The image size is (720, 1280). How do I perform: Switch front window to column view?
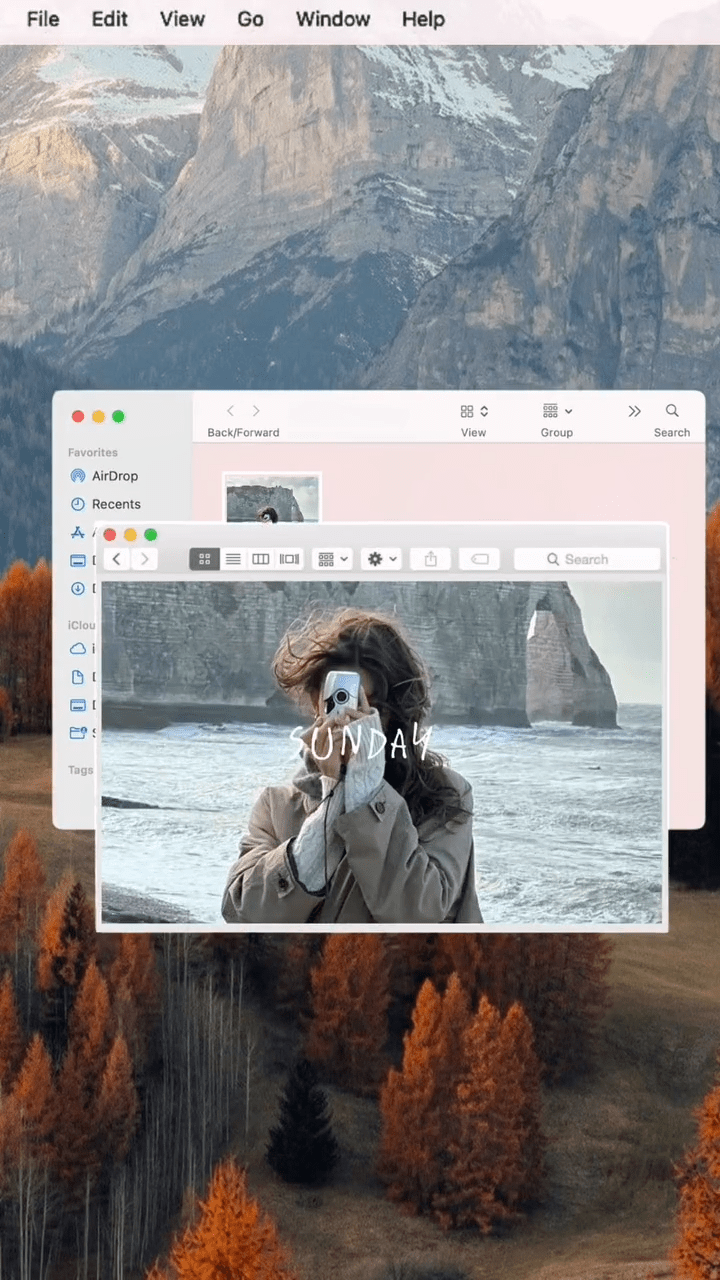pos(261,559)
